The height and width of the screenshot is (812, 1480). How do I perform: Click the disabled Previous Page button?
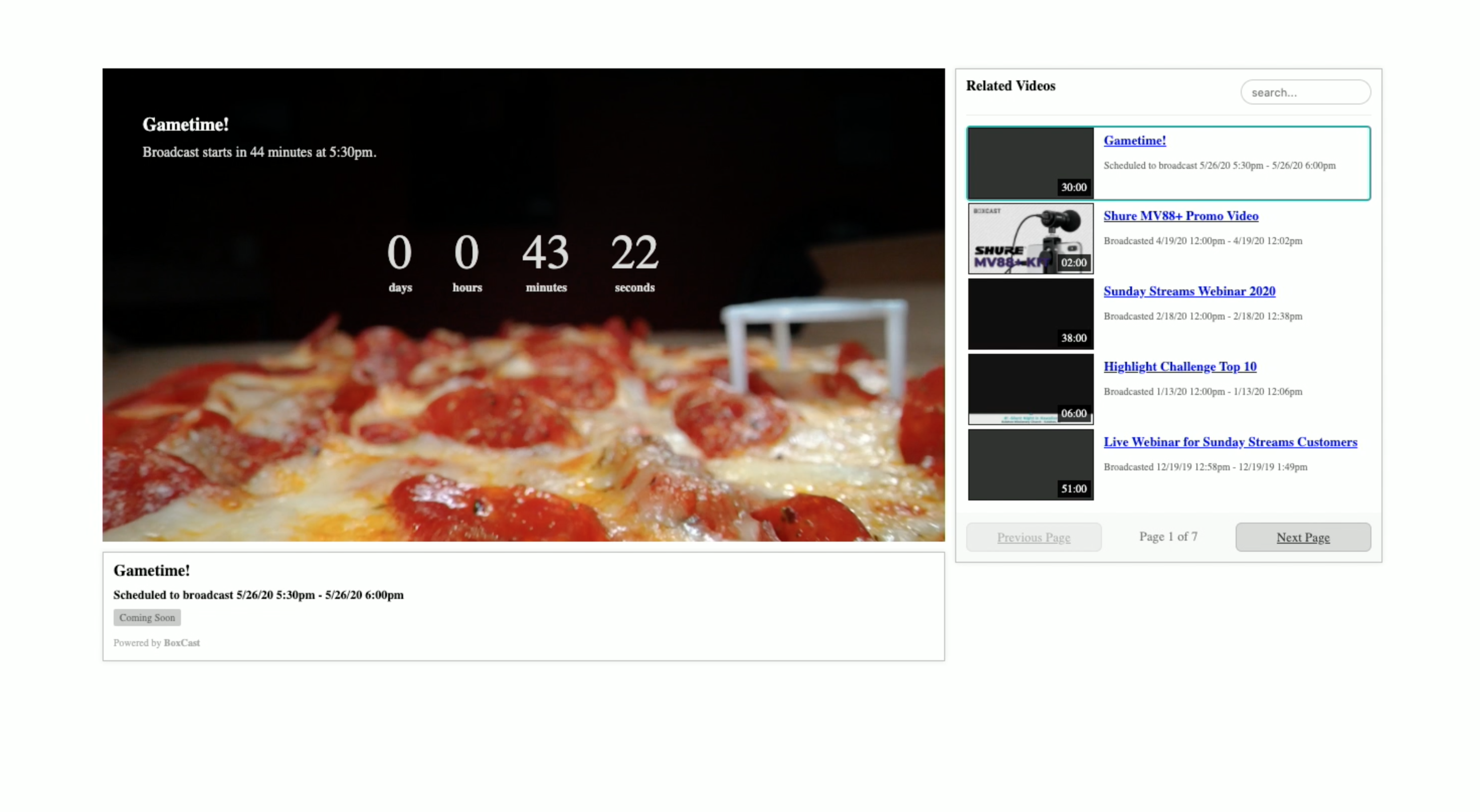pyautogui.click(x=1034, y=537)
